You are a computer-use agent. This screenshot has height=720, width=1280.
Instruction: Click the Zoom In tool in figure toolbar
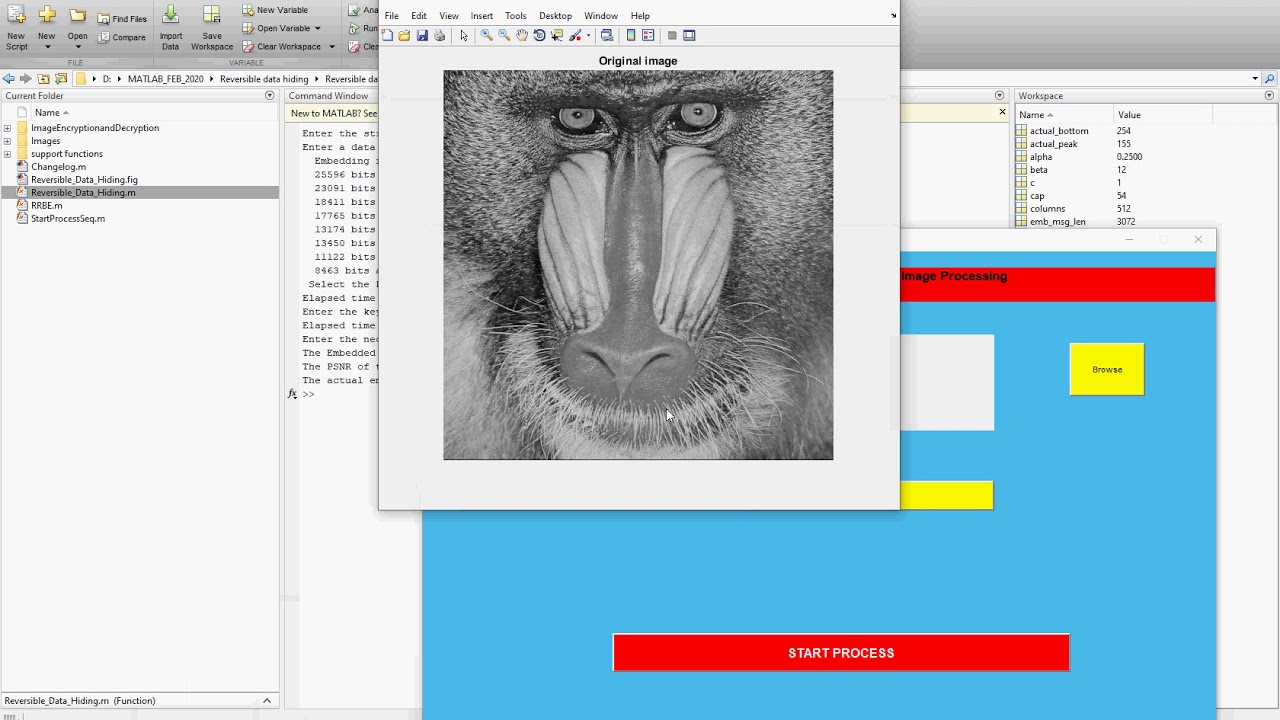tap(486, 35)
